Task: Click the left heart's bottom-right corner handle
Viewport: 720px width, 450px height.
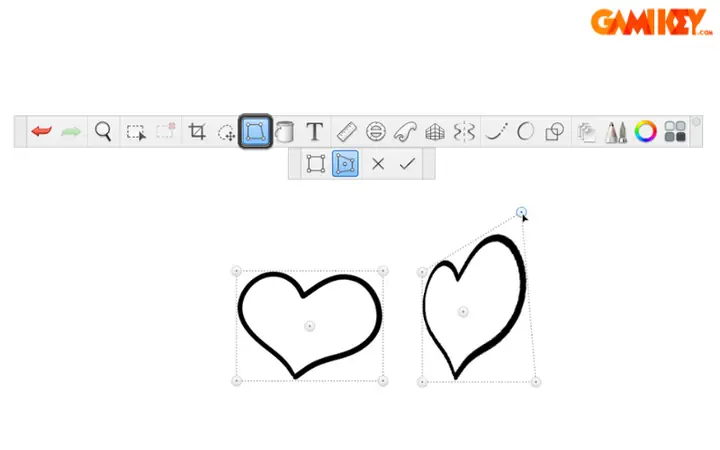Action: [x=383, y=381]
